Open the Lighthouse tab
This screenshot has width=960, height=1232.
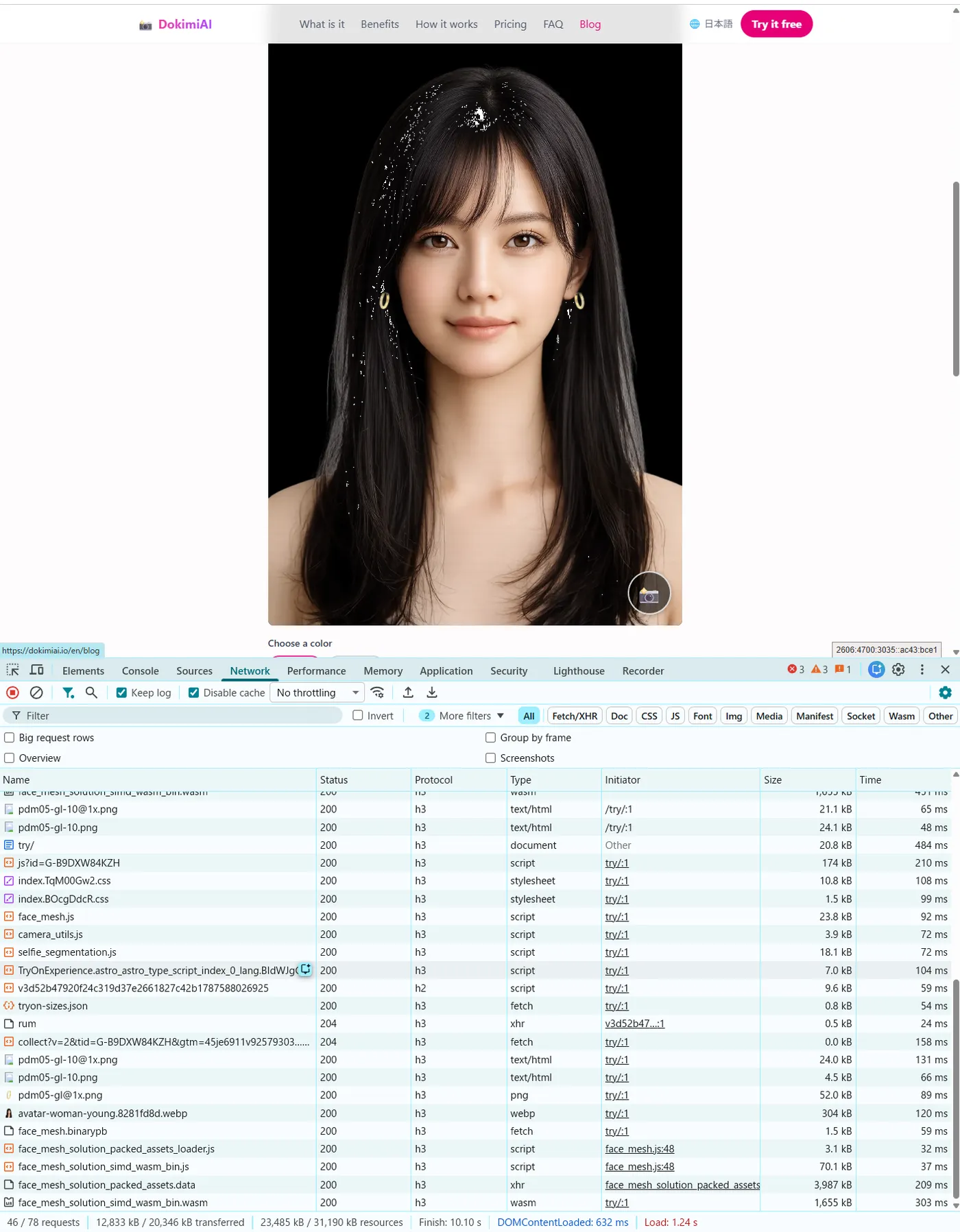579,671
